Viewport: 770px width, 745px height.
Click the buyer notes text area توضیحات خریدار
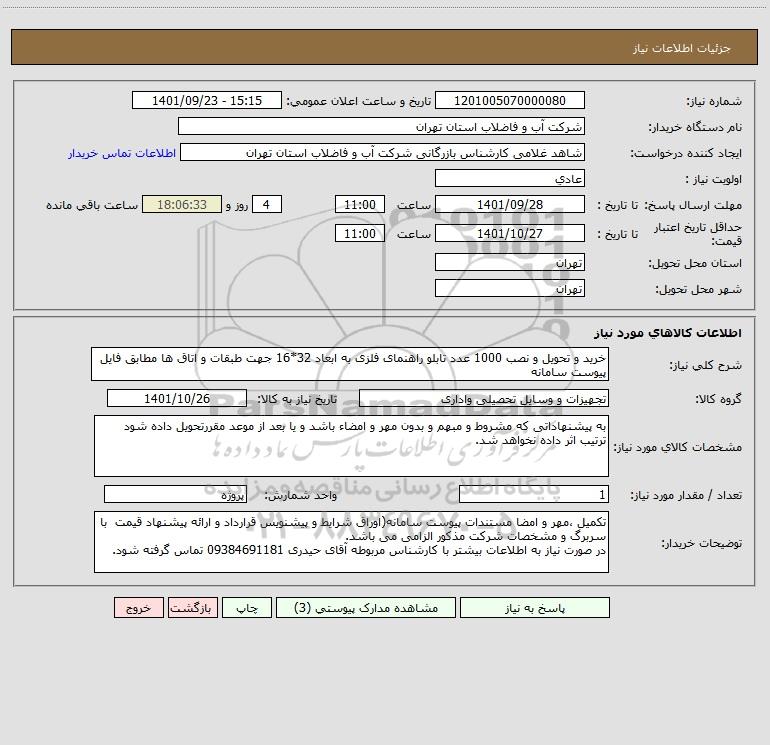coord(351,542)
